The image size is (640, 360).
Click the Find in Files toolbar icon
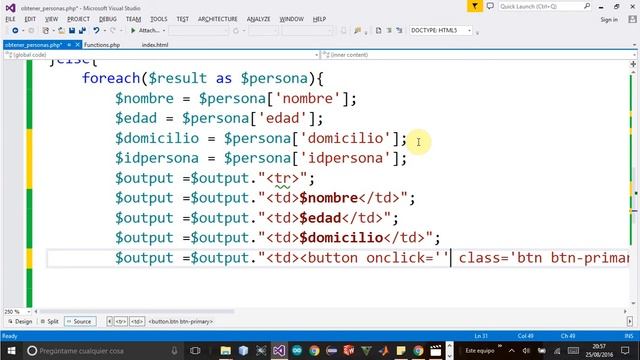[358, 31]
